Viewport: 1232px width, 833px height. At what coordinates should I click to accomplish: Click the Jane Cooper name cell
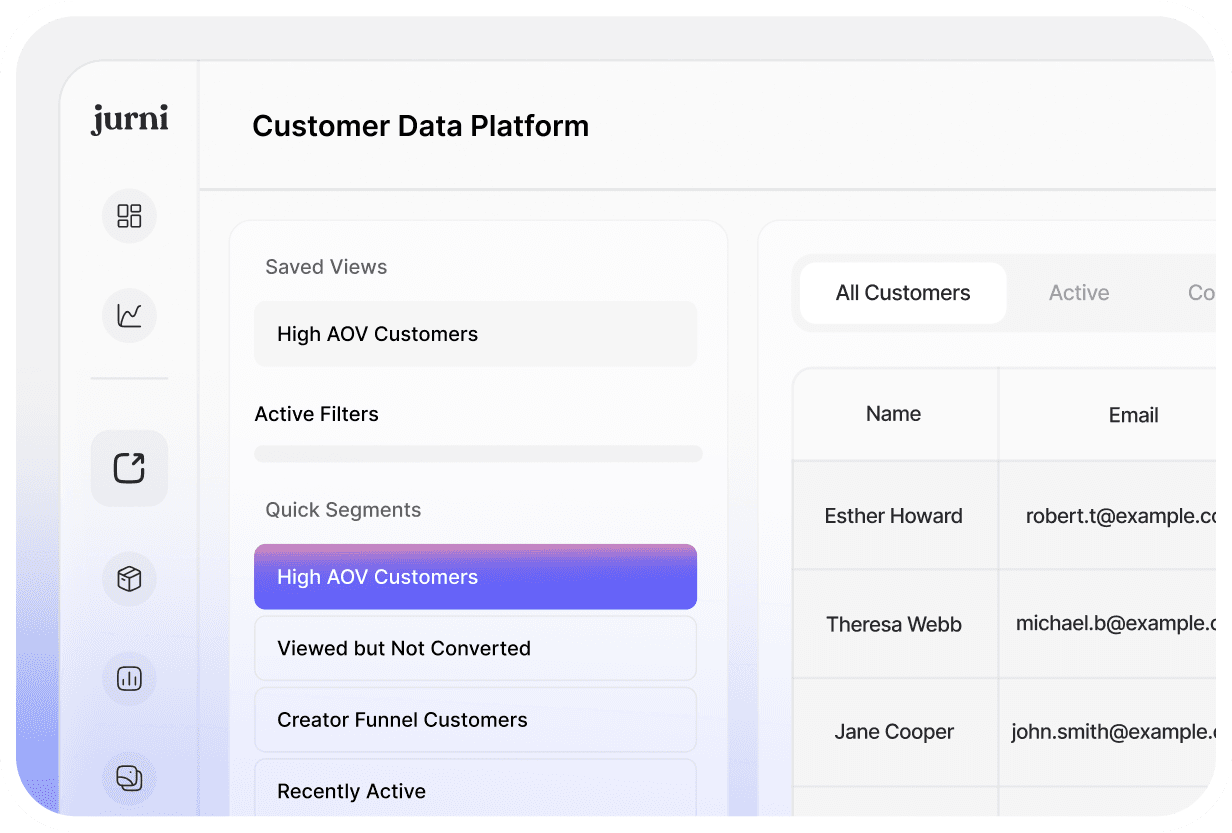tap(894, 732)
